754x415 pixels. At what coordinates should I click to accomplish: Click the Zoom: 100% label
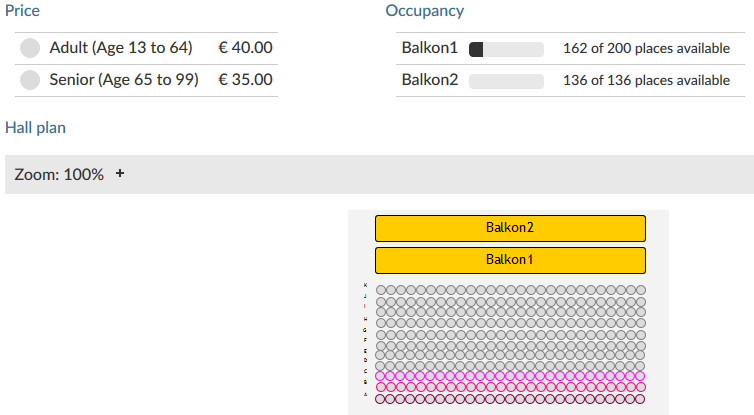tap(59, 174)
